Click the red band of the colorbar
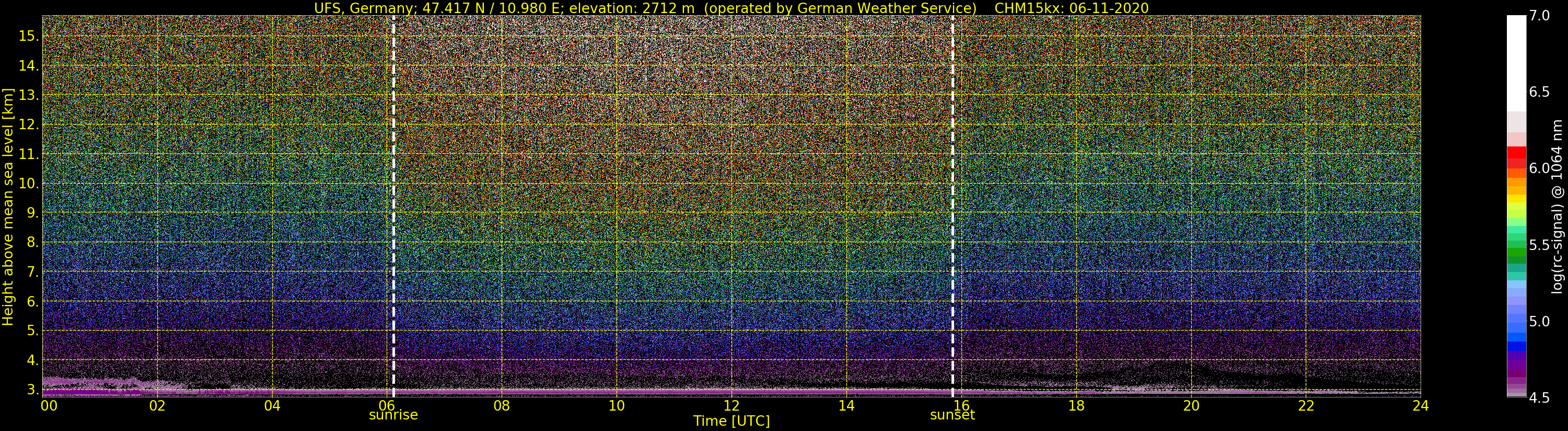The height and width of the screenshot is (431, 1568). point(1516,157)
